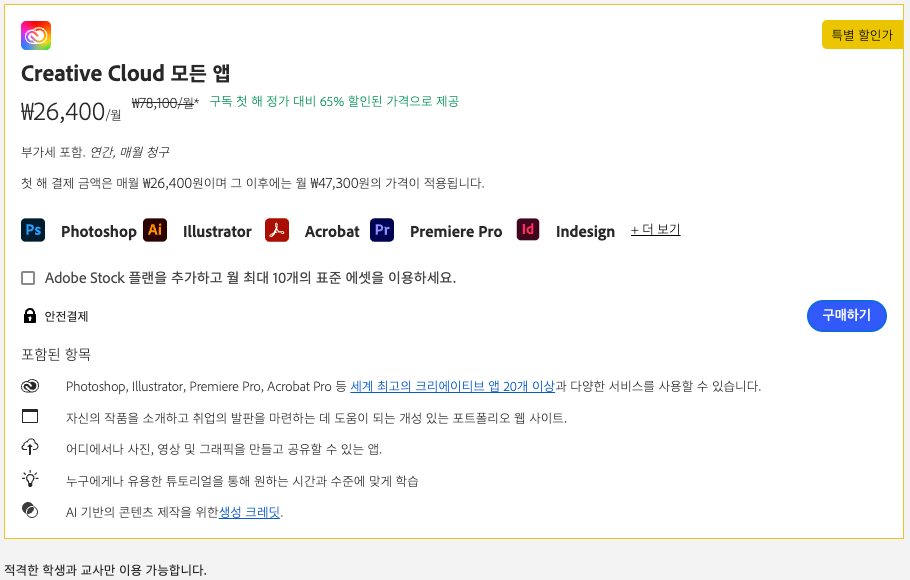Open the '세계 최고의 크리에이티브 앱 20개 이상' link

[x=453, y=386]
